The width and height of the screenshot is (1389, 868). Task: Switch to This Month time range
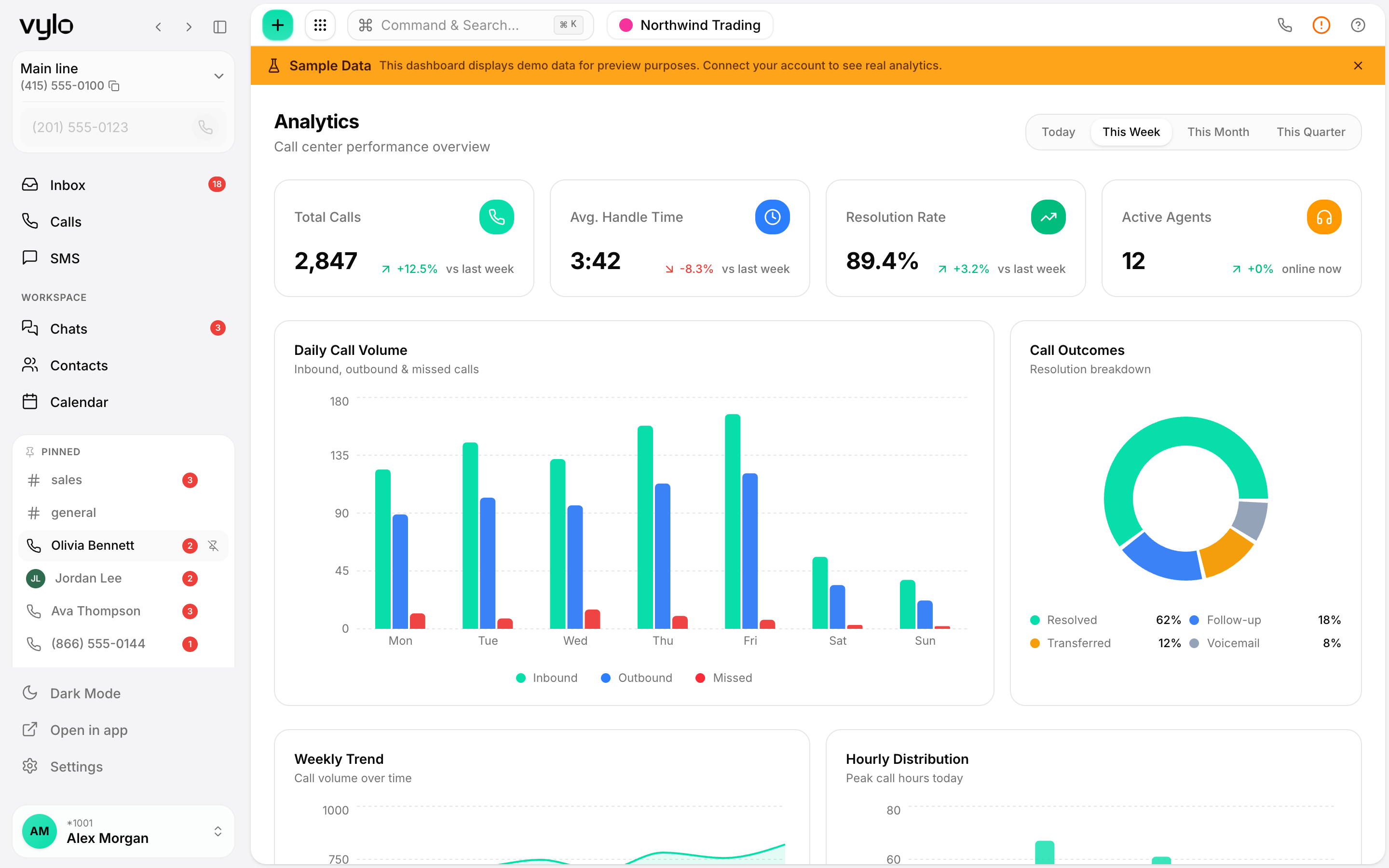[x=1218, y=132]
